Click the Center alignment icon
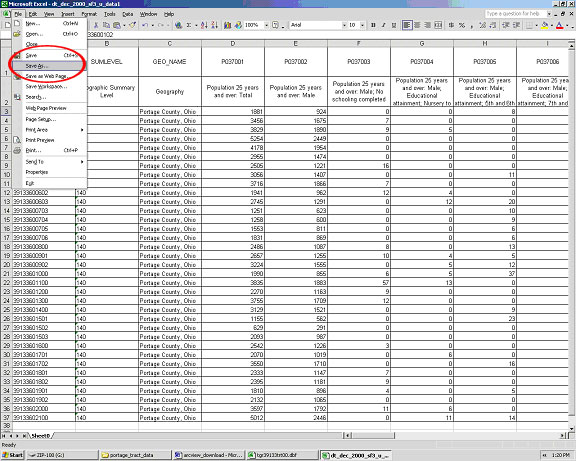 click(417, 25)
